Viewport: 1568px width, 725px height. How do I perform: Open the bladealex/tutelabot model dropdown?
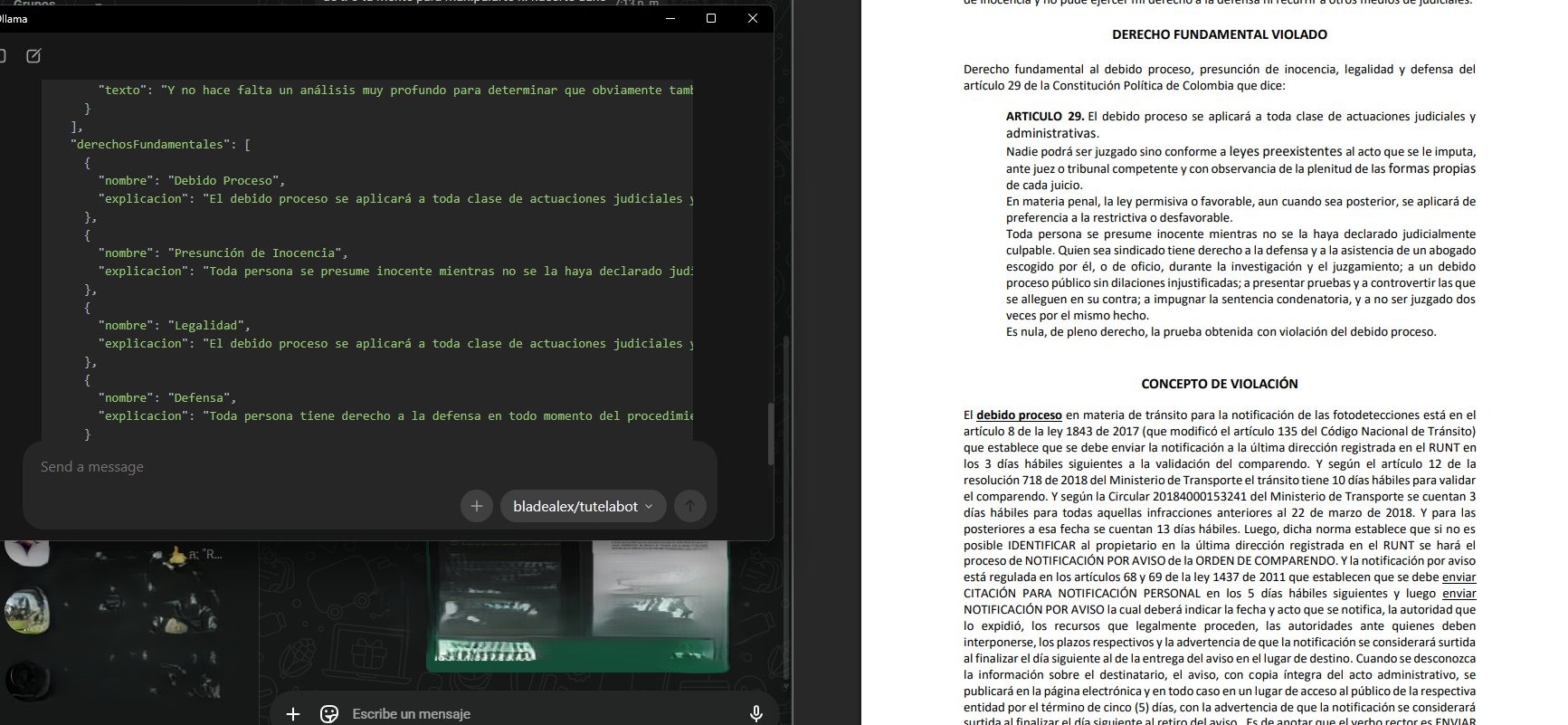[583, 506]
